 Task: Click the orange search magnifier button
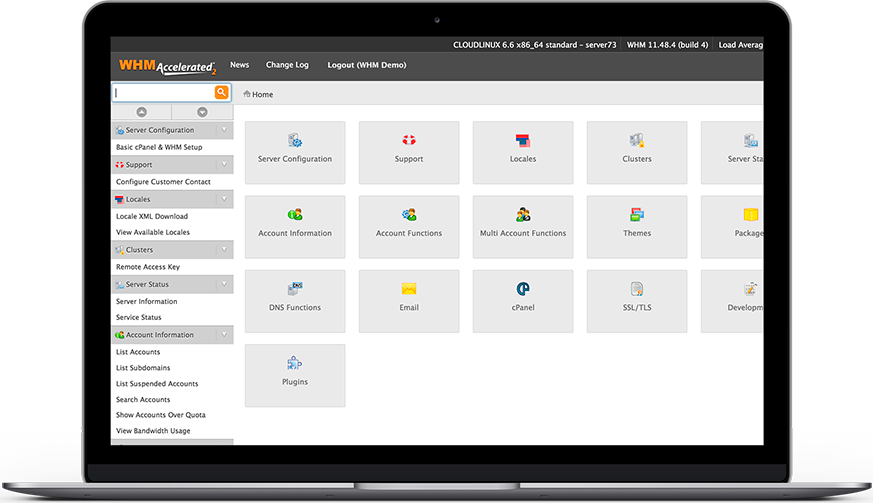coord(221,93)
